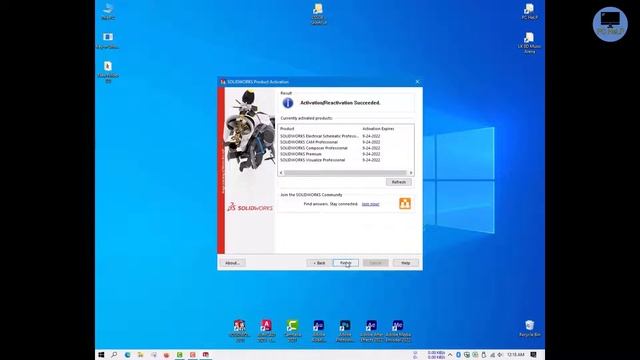Image resolution: width=640 pixels, height=360 pixels.
Task: Click the Help button in activation wizard
Action: pyautogui.click(x=405, y=263)
